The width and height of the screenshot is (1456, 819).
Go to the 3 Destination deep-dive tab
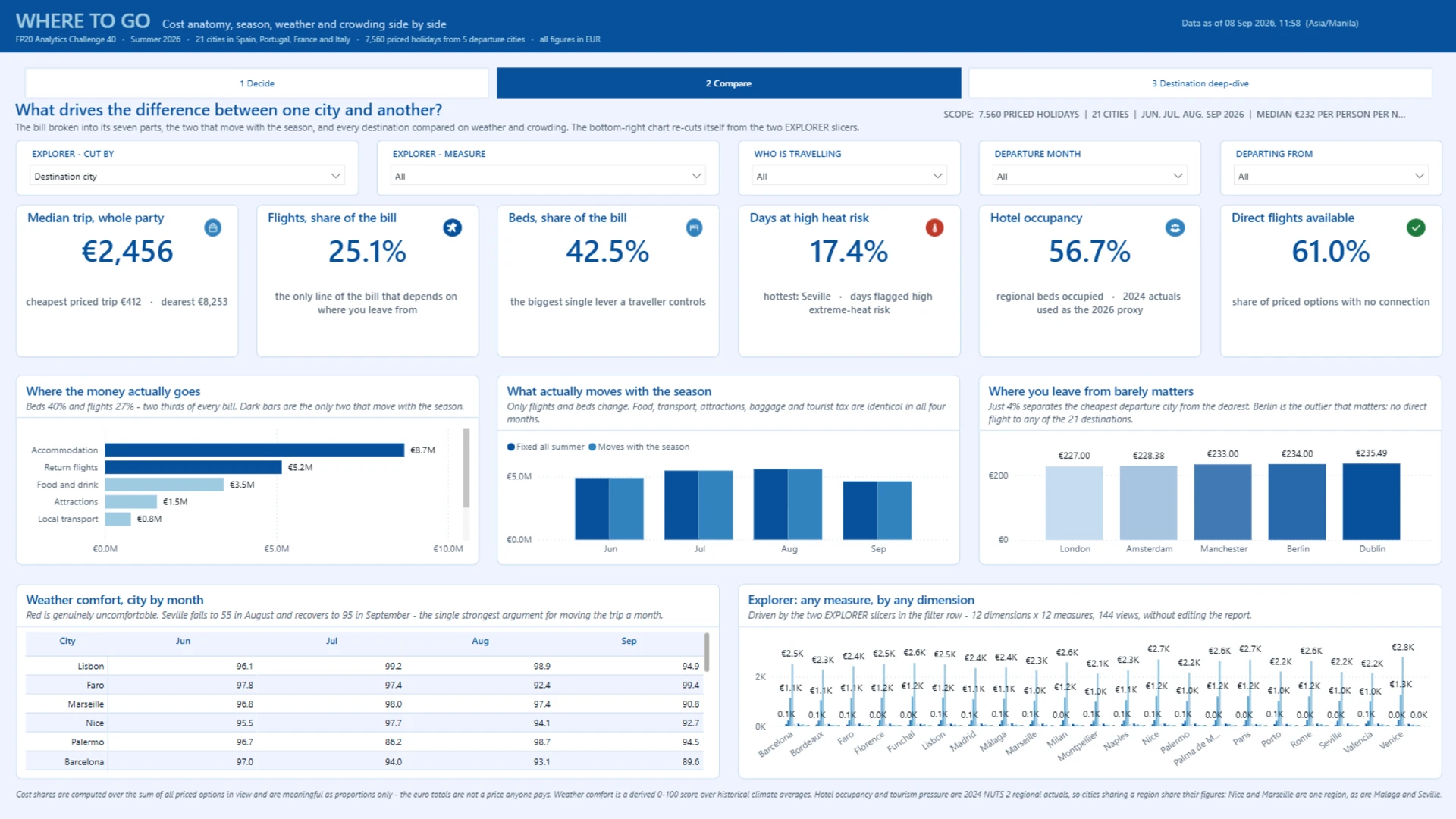[1200, 83]
